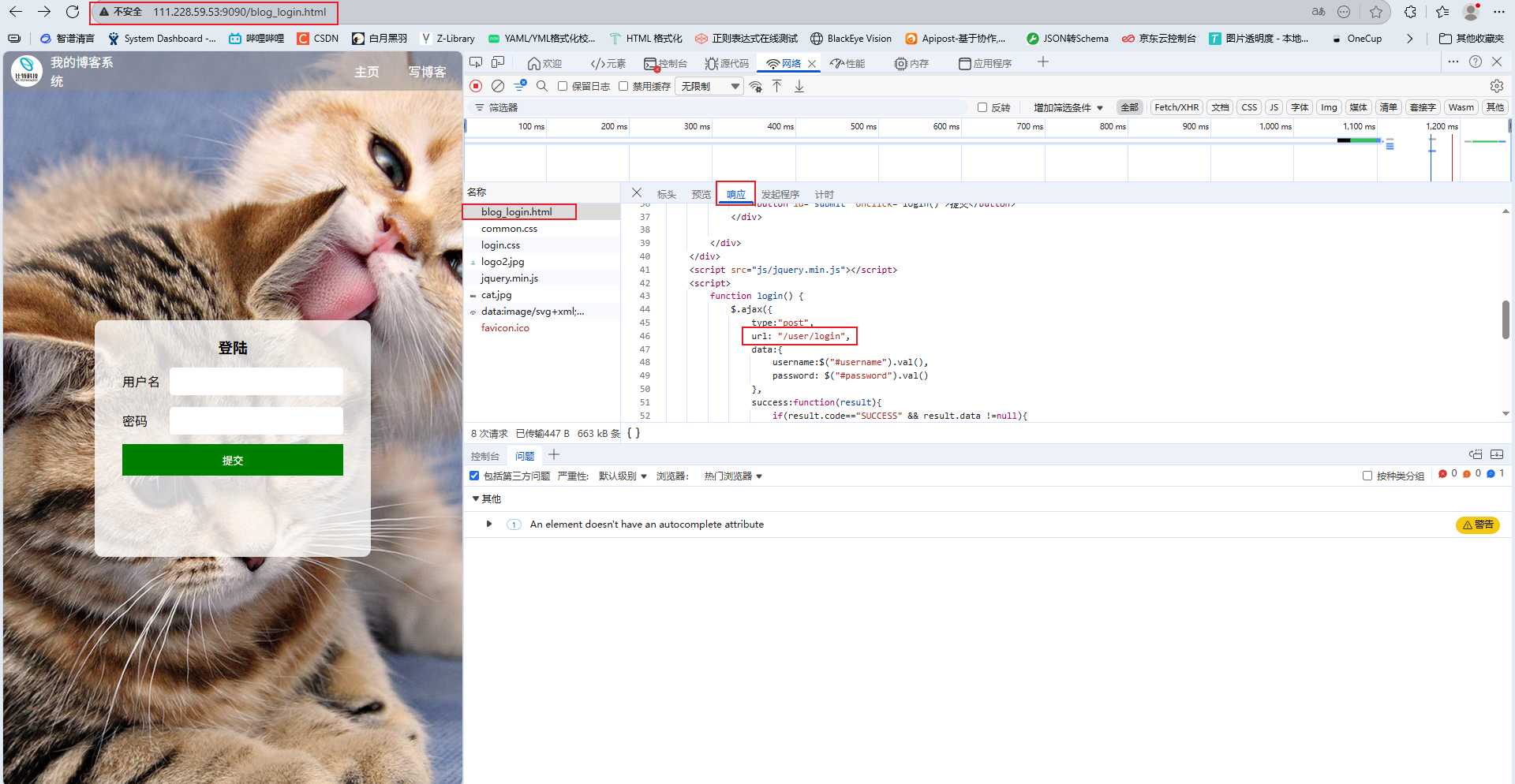1515x784 pixels.
Task: Reload the browser page
Action: (73, 12)
